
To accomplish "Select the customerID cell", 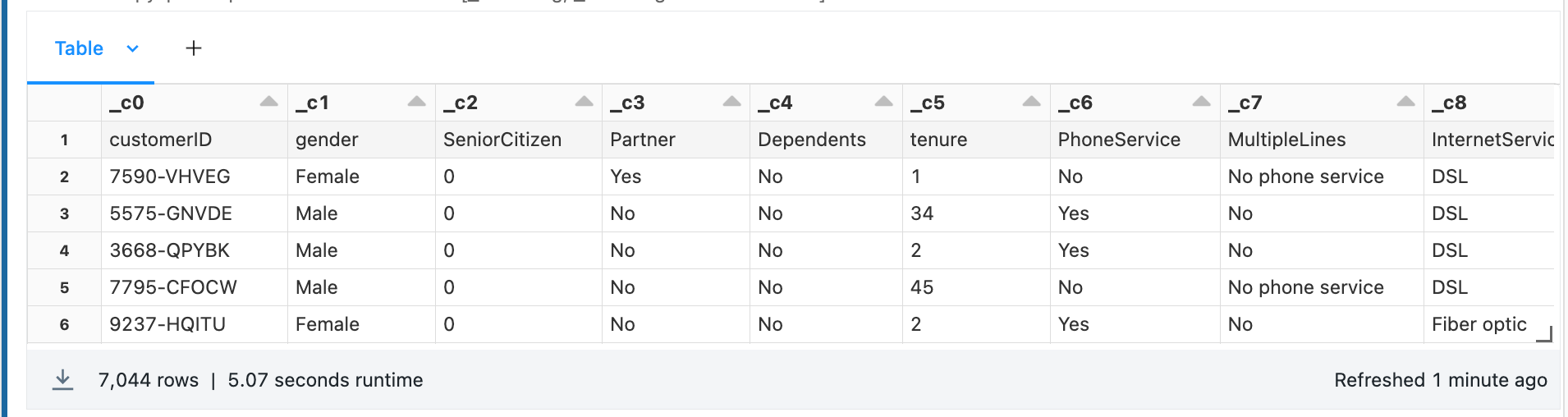I will click(x=161, y=140).
